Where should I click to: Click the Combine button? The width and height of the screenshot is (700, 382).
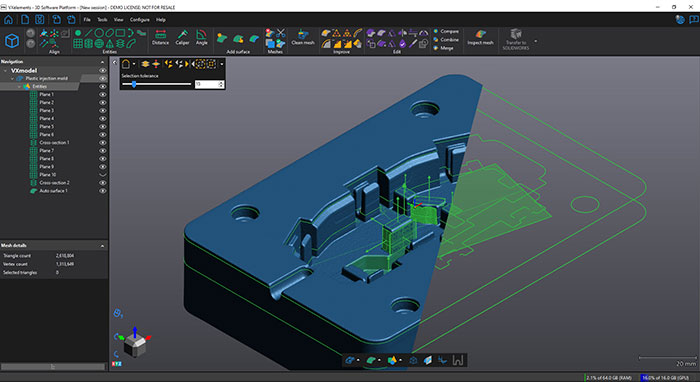tap(446, 39)
